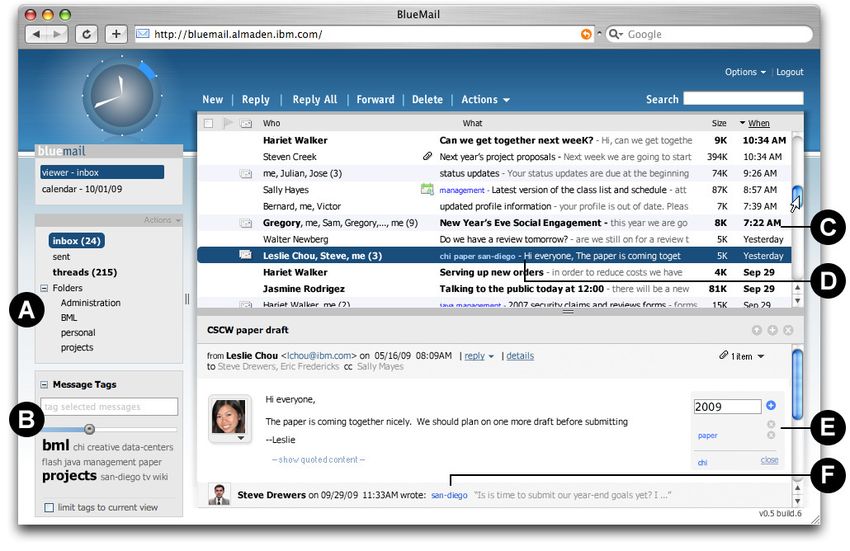Screen dimensions: 850x551
Task: Open the Options dropdown in the header
Action: 745,72
